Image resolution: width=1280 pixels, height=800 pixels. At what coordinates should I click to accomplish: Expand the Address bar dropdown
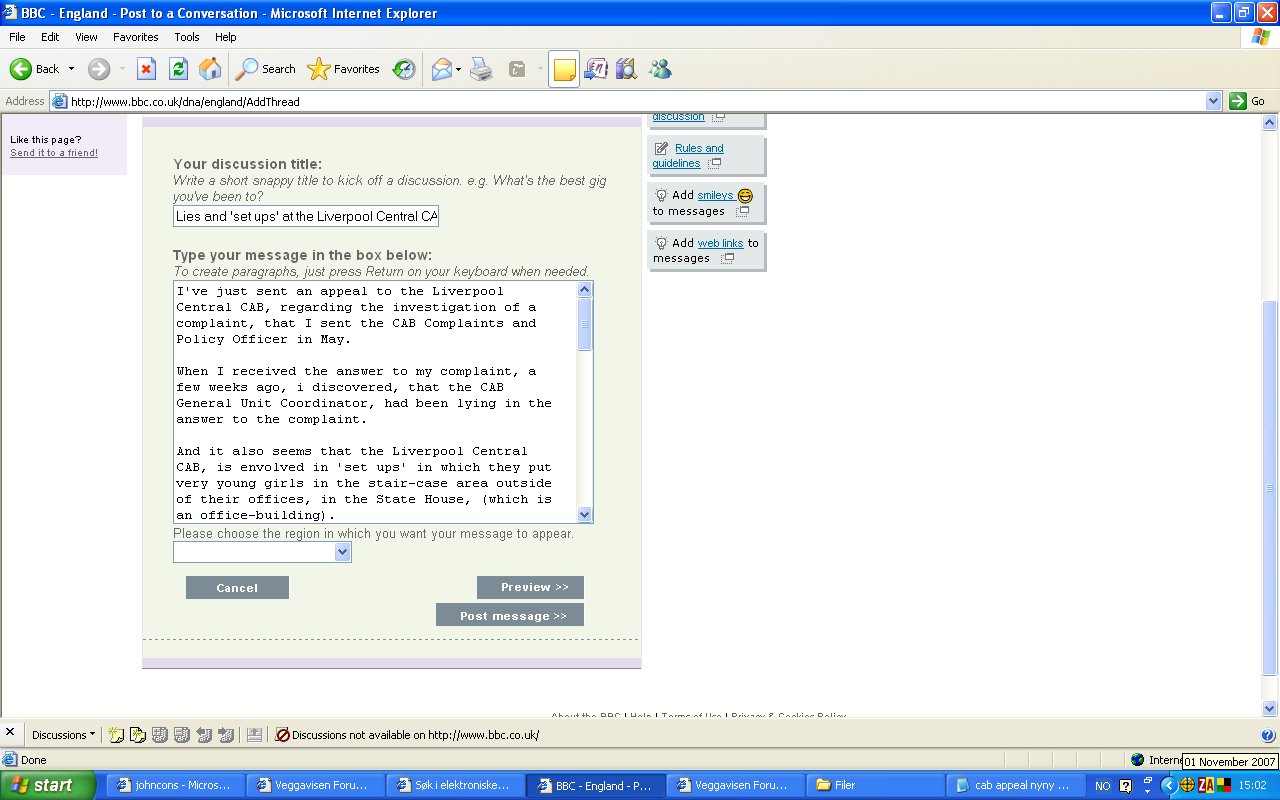coord(1214,101)
